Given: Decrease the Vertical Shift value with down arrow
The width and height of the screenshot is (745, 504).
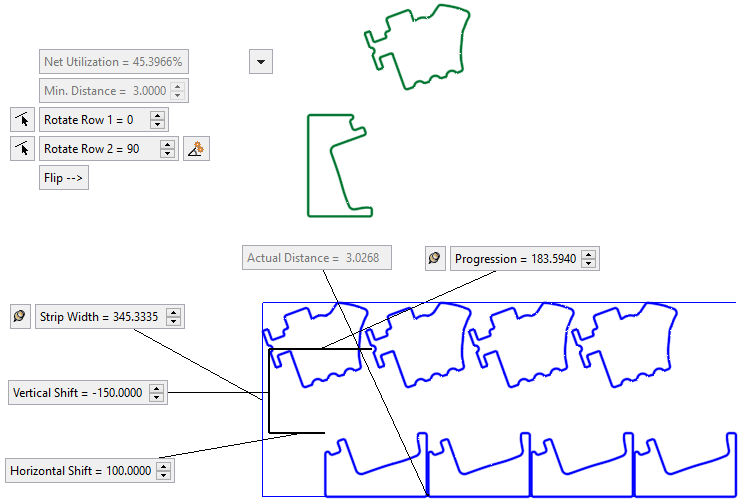Looking at the screenshot, I should (156, 397).
